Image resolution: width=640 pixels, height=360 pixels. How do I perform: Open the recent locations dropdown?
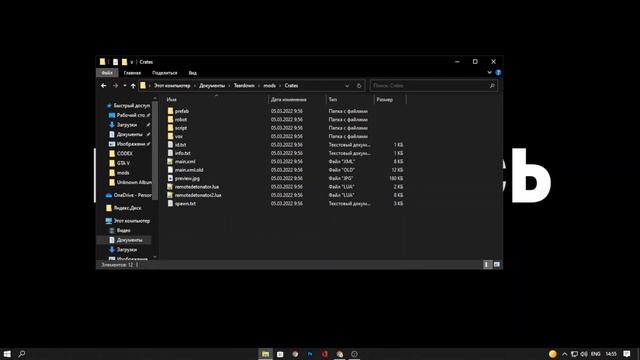[124, 86]
